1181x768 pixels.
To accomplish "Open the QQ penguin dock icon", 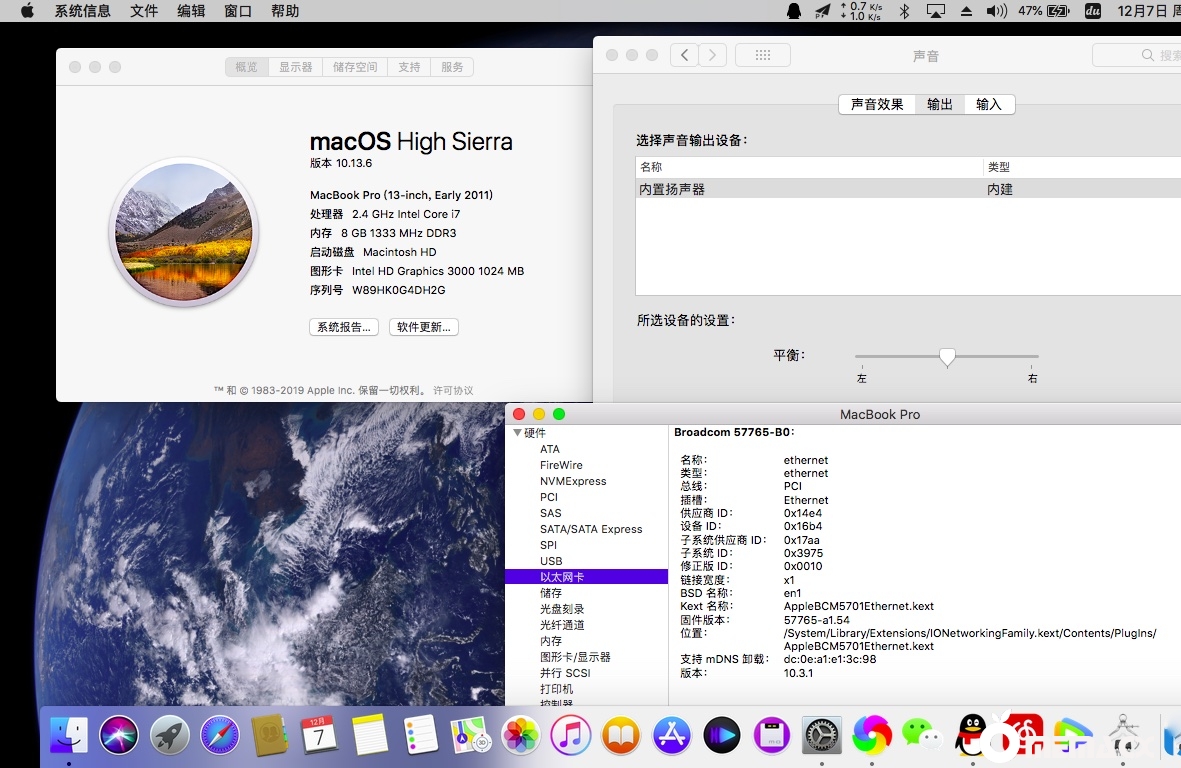I will [x=971, y=736].
